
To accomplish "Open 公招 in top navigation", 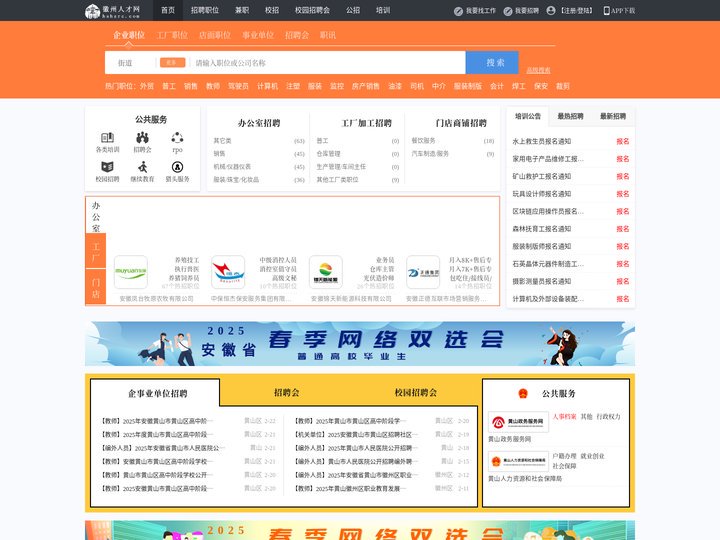I will point(353,10).
